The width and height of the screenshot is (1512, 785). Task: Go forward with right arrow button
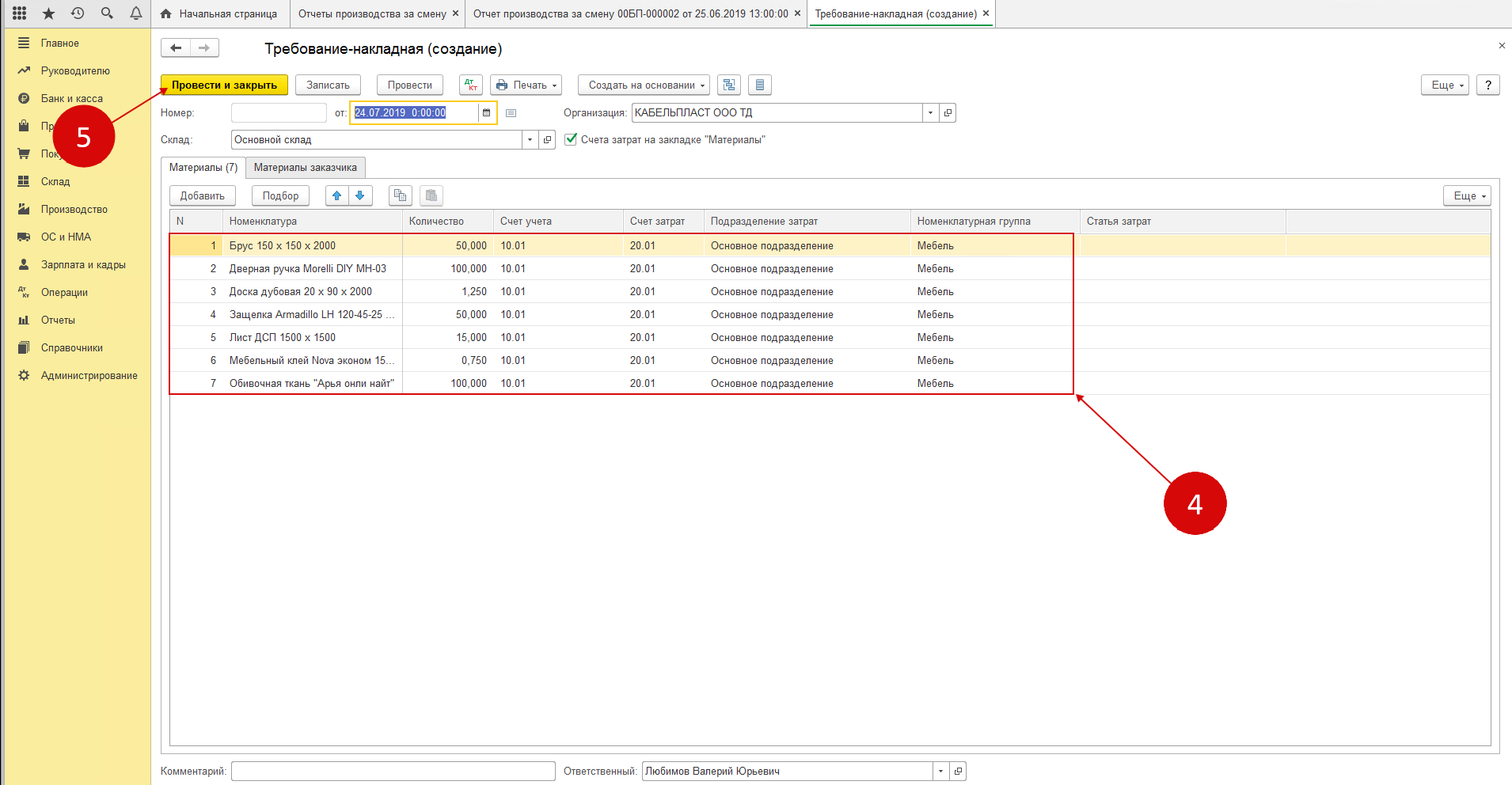204,48
